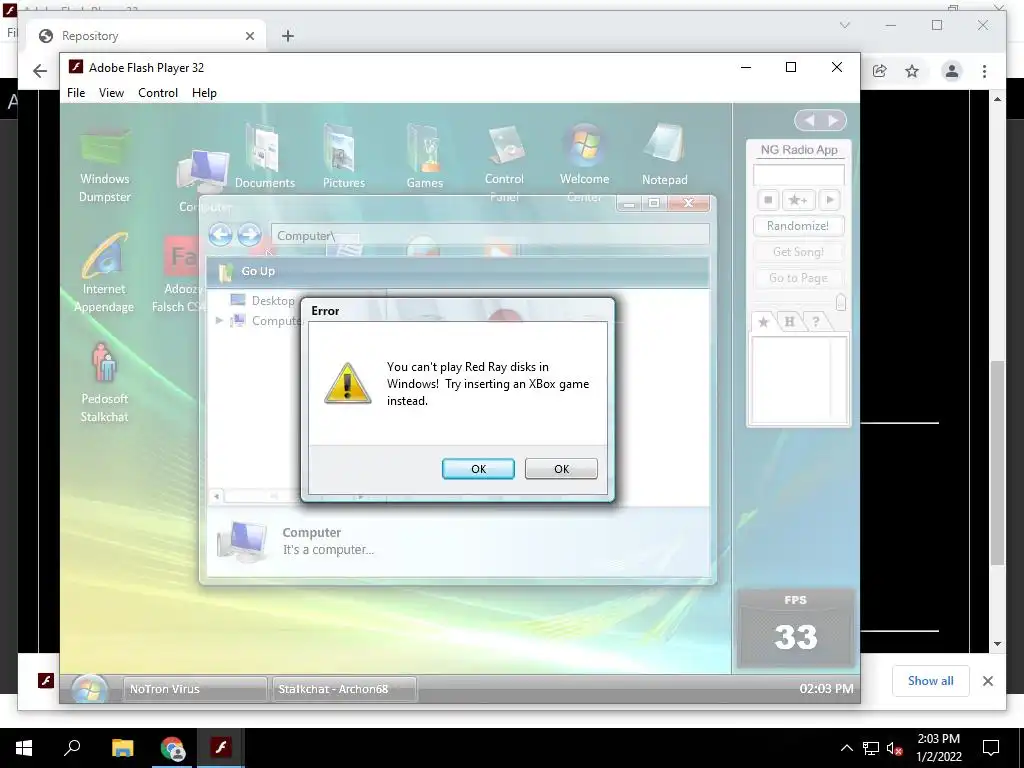Expand the Computer tree node arrow
Image resolution: width=1024 pixels, height=768 pixels.
[219, 321]
